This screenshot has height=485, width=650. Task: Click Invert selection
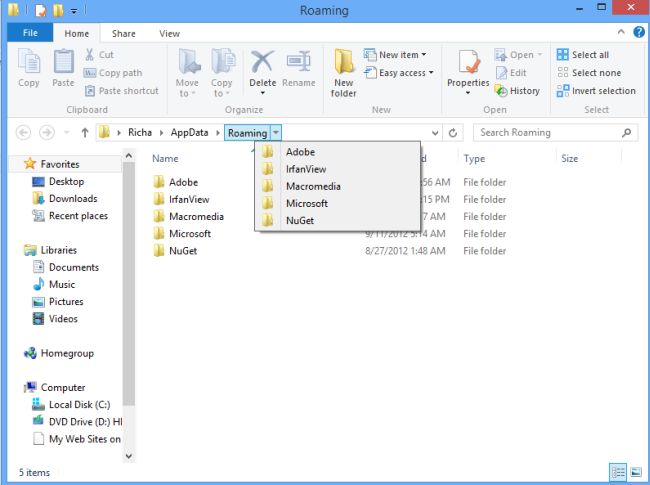pyautogui.click(x=596, y=91)
